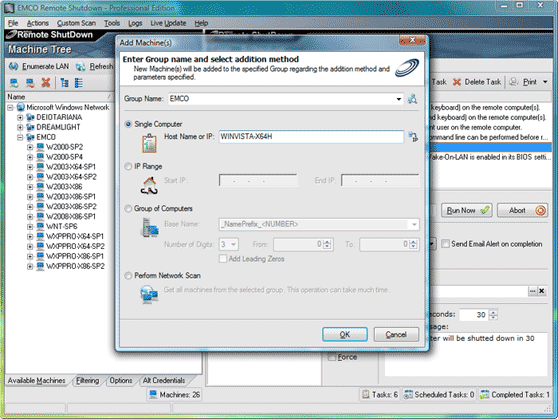The width and height of the screenshot is (558, 419).
Task: Open the Number of Digits dropdown
Action: pyautogui.click(x=233, y=245)
